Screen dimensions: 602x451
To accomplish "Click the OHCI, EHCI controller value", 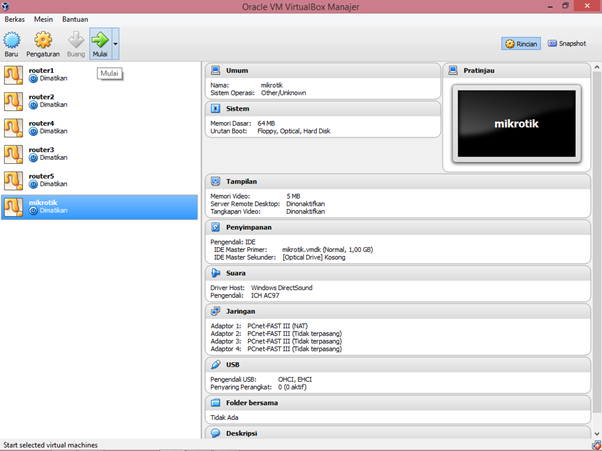I will coord(295,379).
